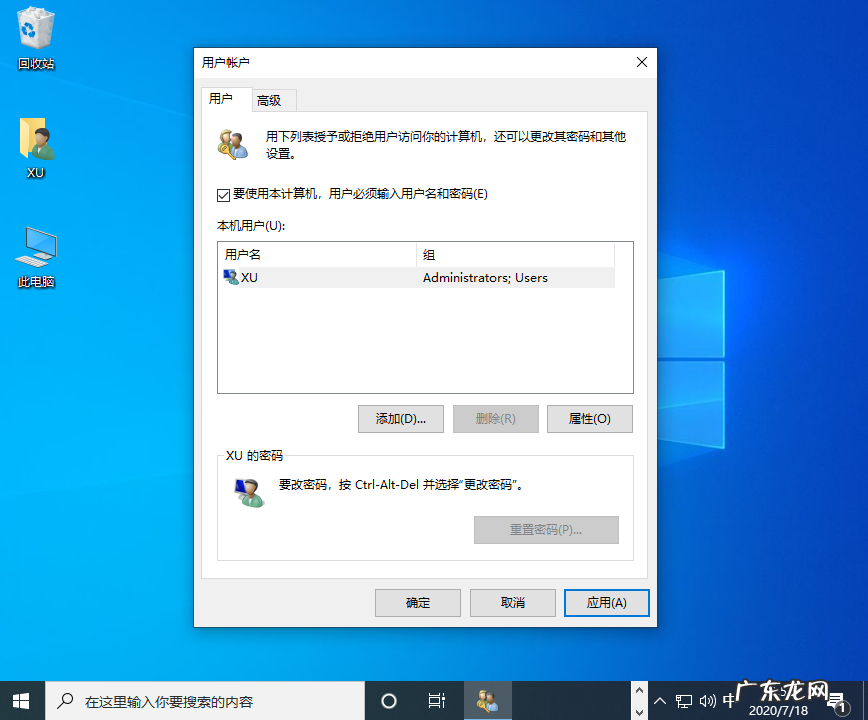Confirm with the 确定 (OK) button
This screenshot has height=720, width=868.
point(417,603)
